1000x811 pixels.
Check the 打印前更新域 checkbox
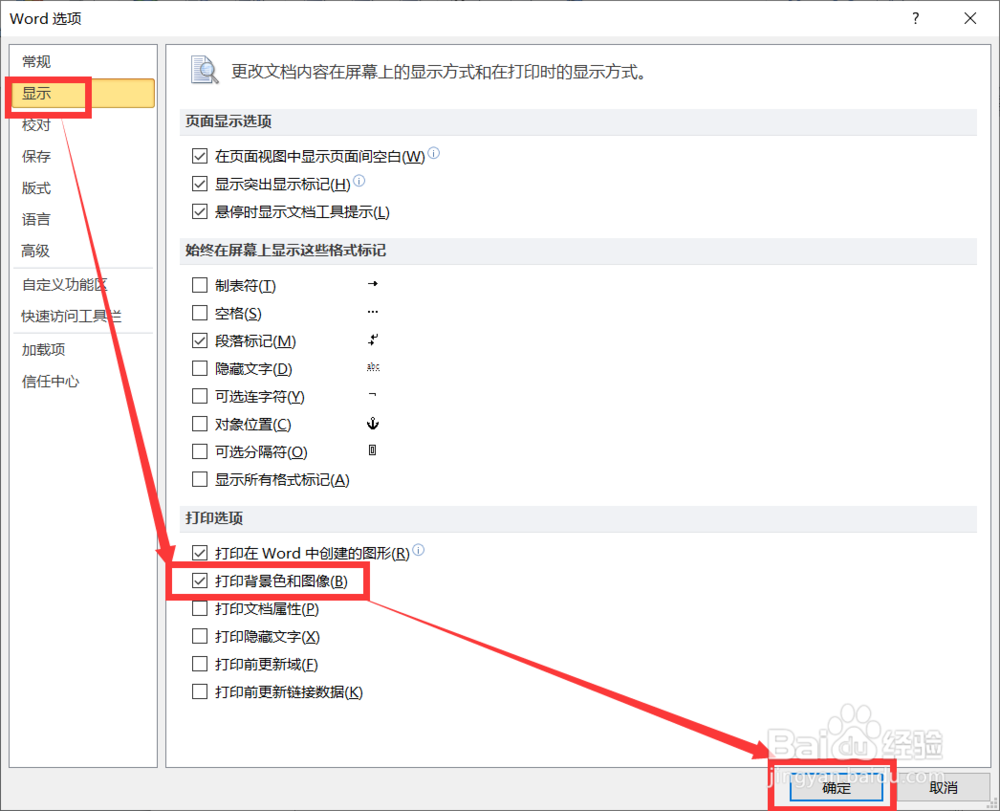click(x=200, y=664)
